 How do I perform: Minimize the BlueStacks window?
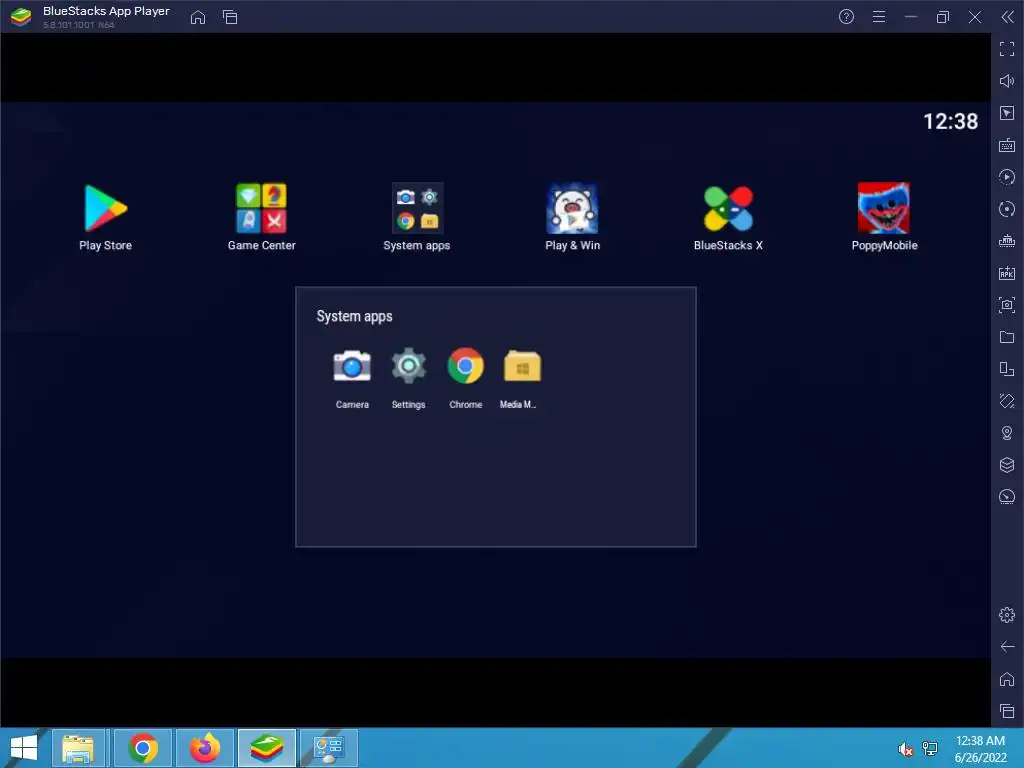pos(911,17)
